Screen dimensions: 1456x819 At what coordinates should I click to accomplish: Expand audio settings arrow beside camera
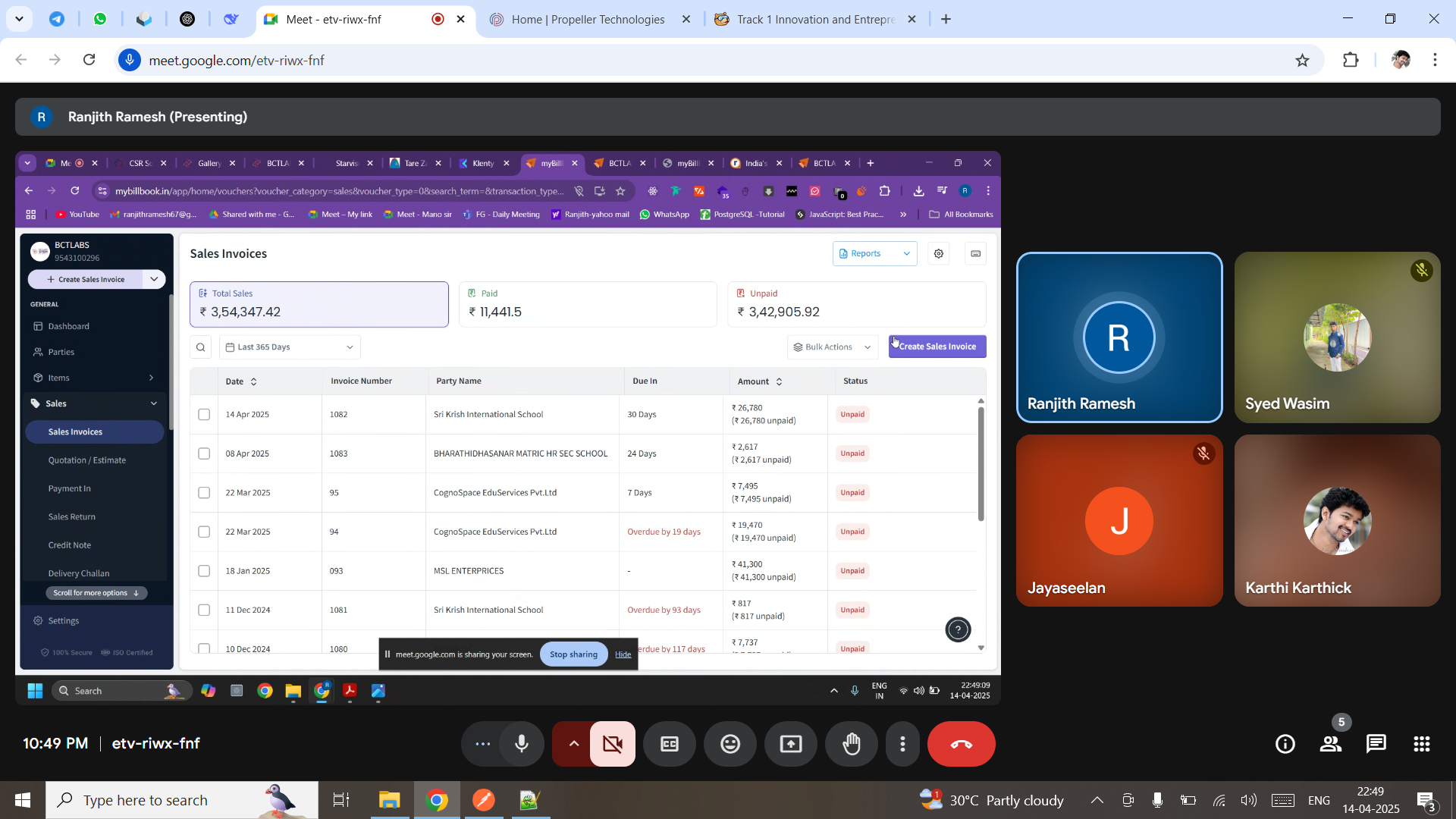pos(574,744)
